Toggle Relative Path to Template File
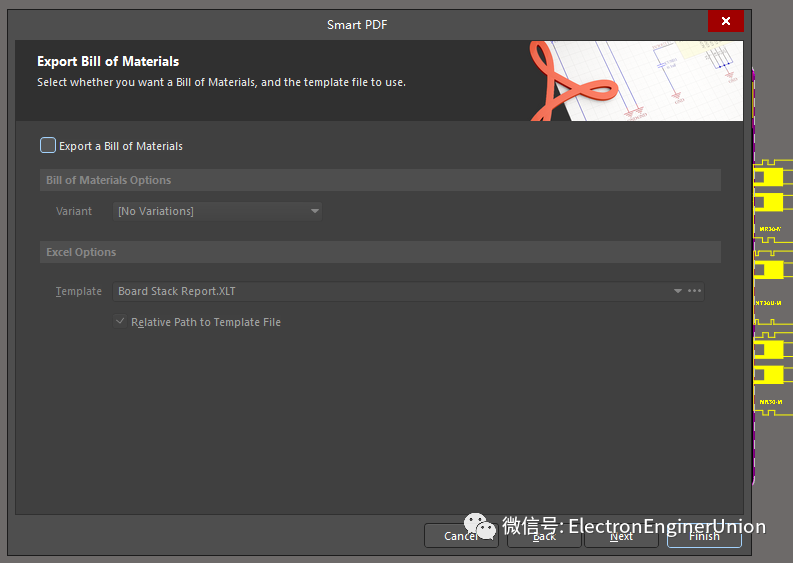Viewport: 793px width, 563px height. pos(120,322)
